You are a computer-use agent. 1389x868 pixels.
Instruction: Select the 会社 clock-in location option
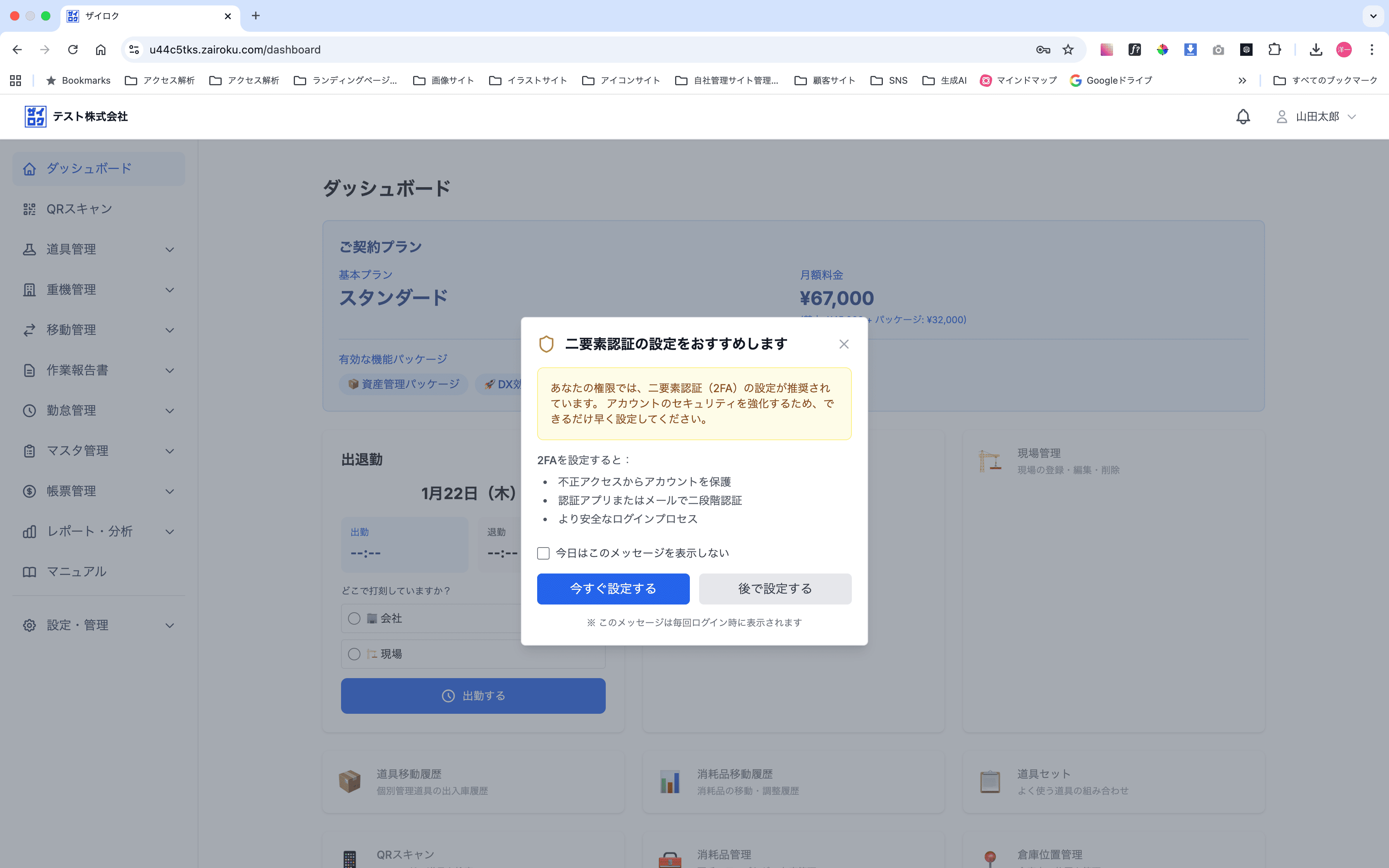[353, 618]
